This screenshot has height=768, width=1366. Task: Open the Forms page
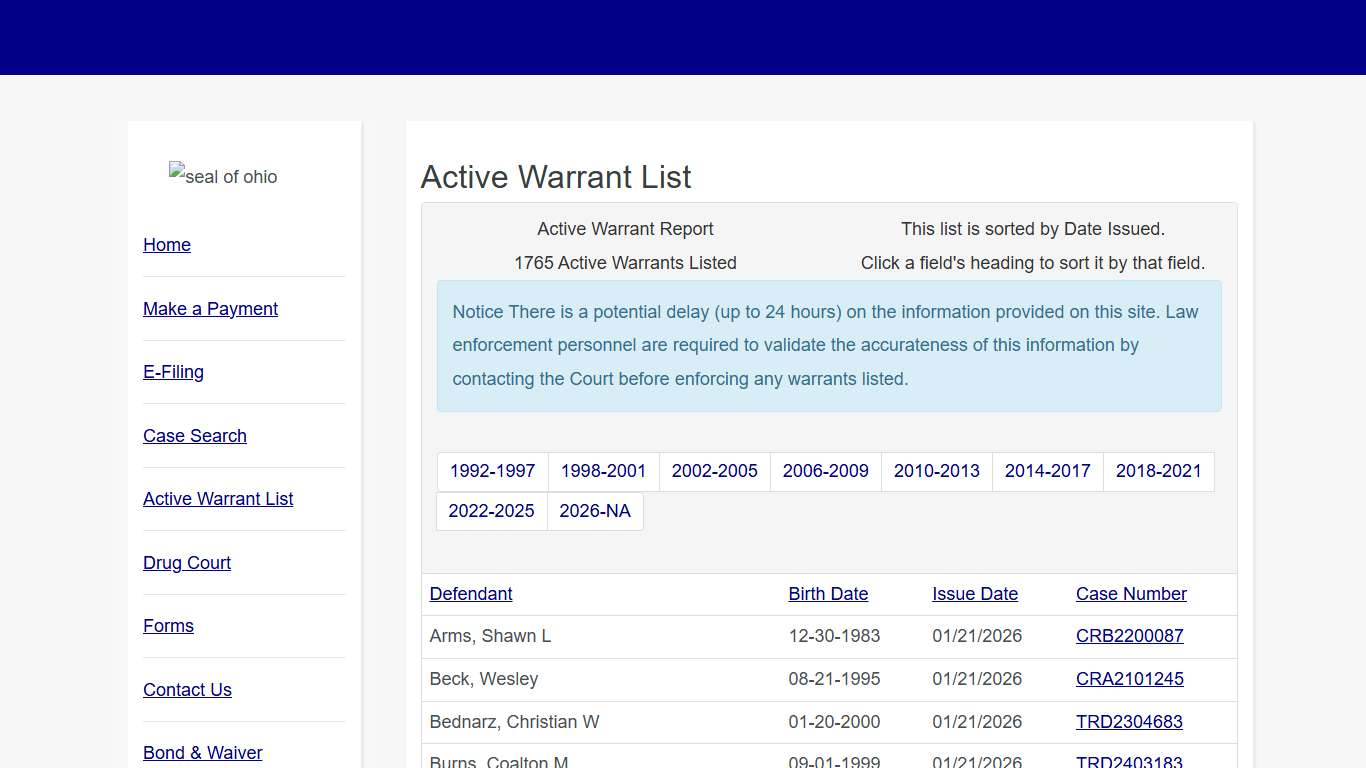tap(168, 626)
